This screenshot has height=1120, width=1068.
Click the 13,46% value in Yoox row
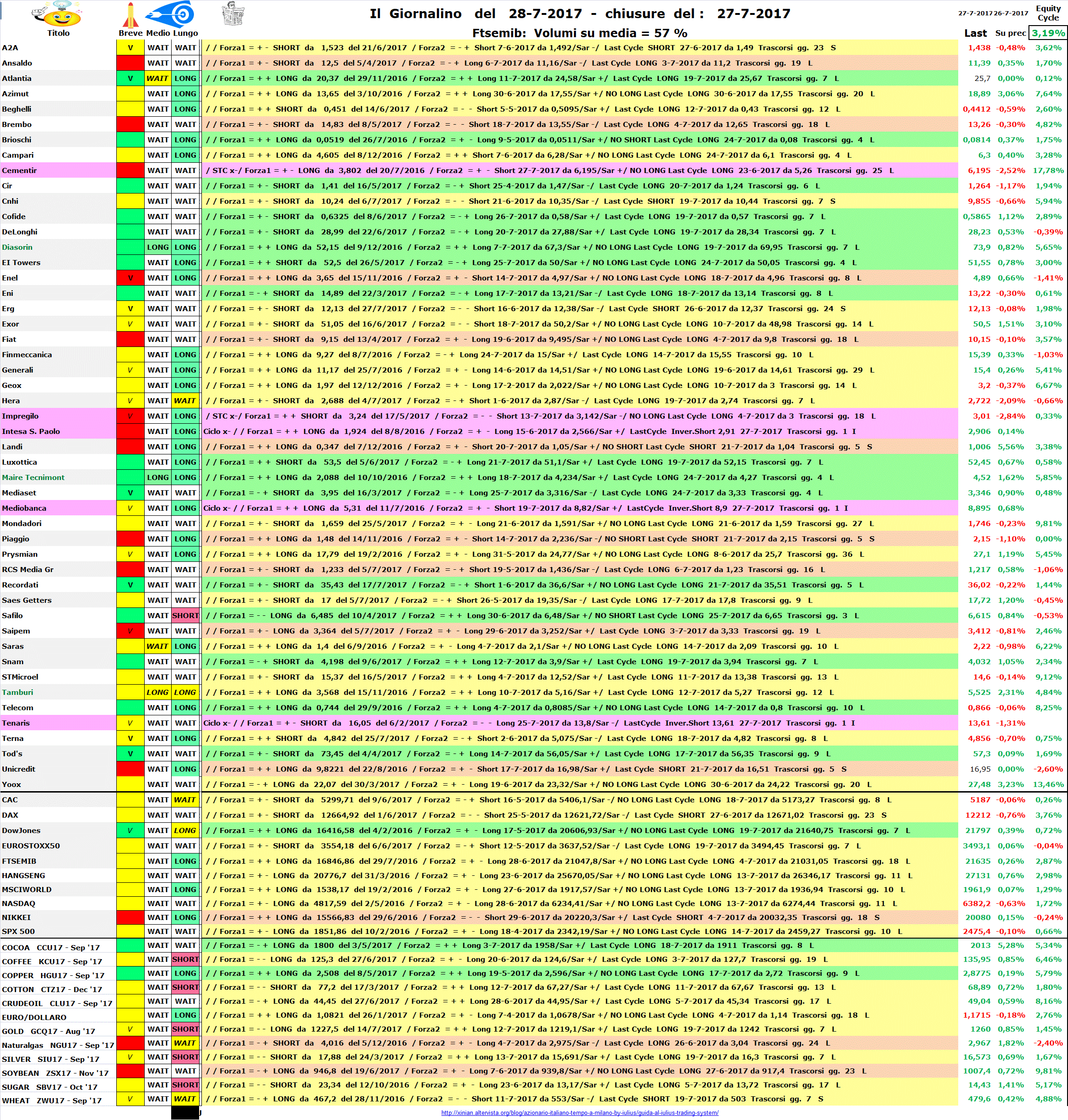pyautogui.click(x=1048, y=785)
